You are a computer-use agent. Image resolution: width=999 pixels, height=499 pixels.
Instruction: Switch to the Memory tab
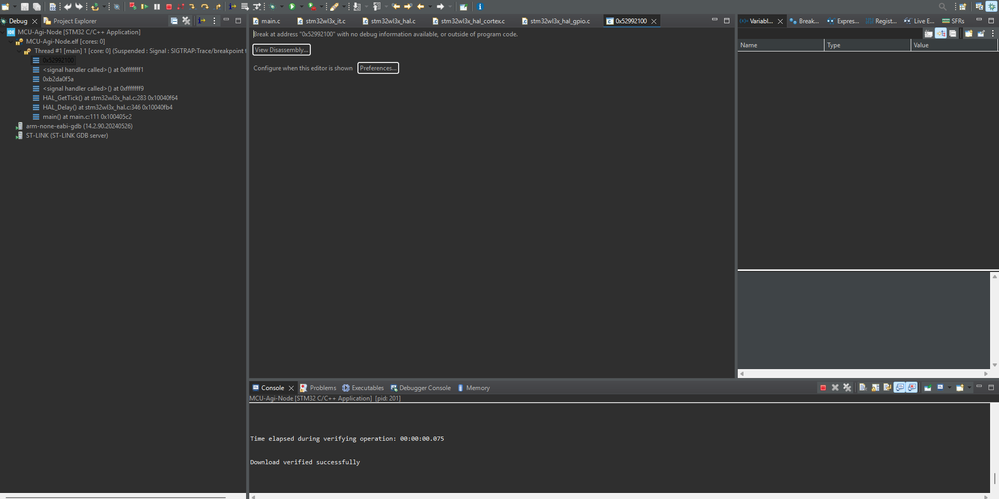(473, 387)
